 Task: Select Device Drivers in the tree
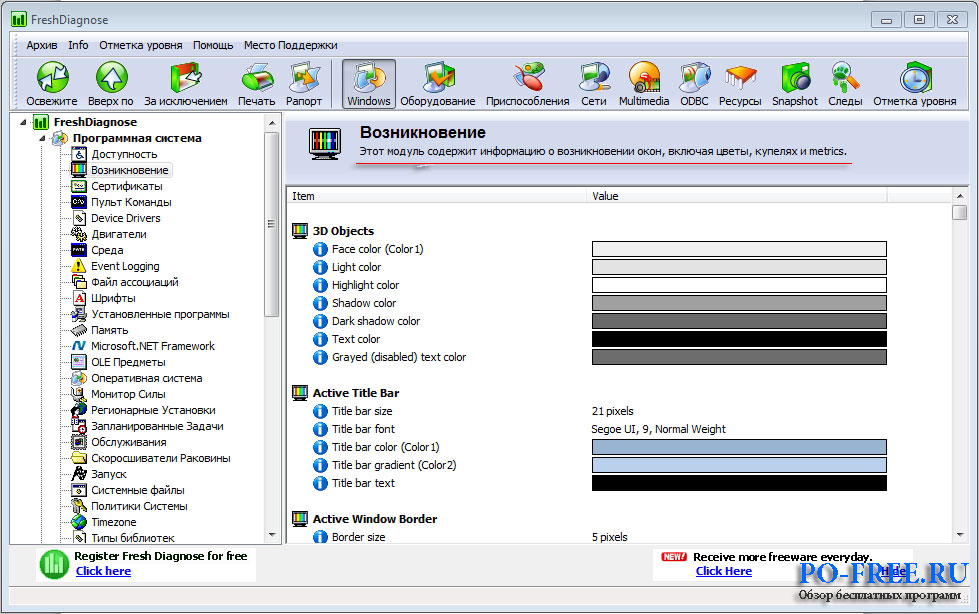point(125,218)
